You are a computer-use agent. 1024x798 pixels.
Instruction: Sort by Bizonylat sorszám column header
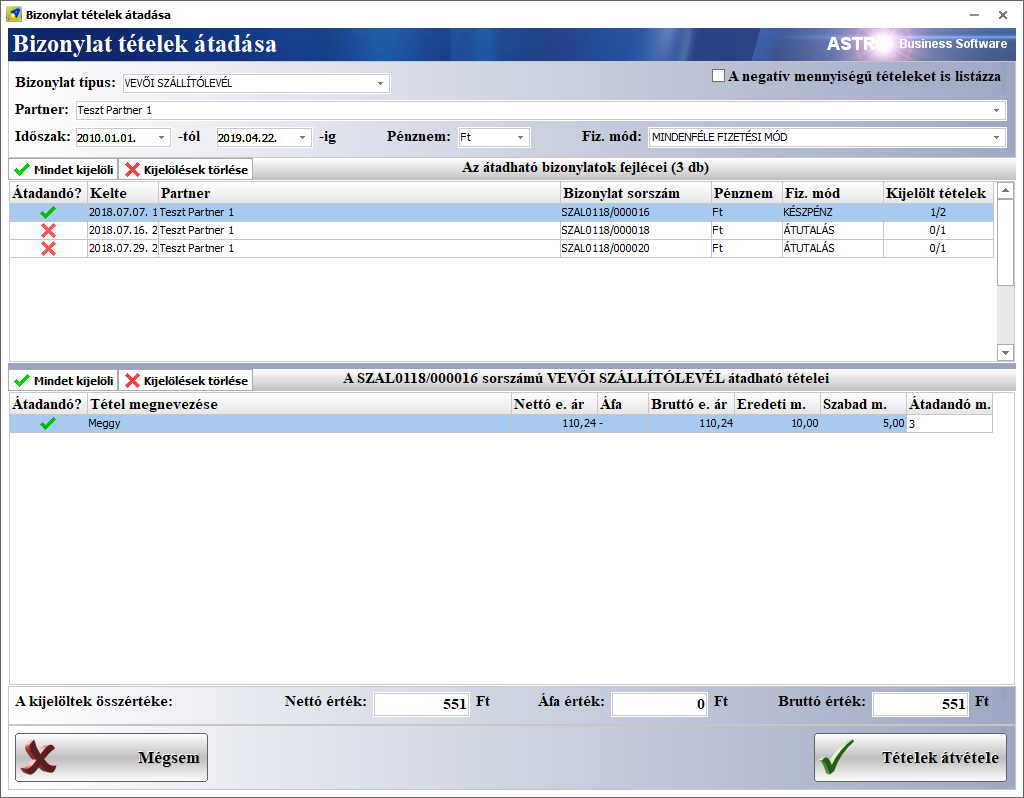pos(635,193)
